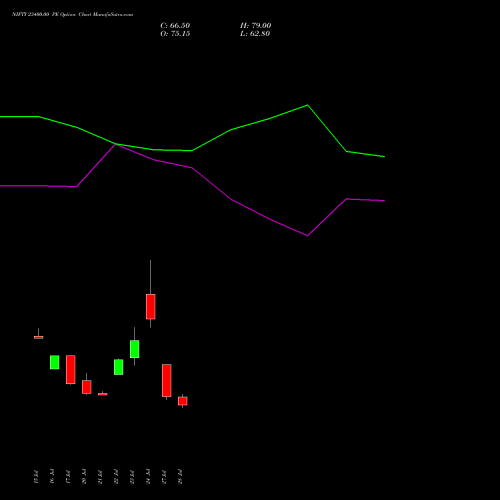Viewport: 500px width, 500px height.
Task: Click the red candle for 27 Jul
Action: [167, 380]
